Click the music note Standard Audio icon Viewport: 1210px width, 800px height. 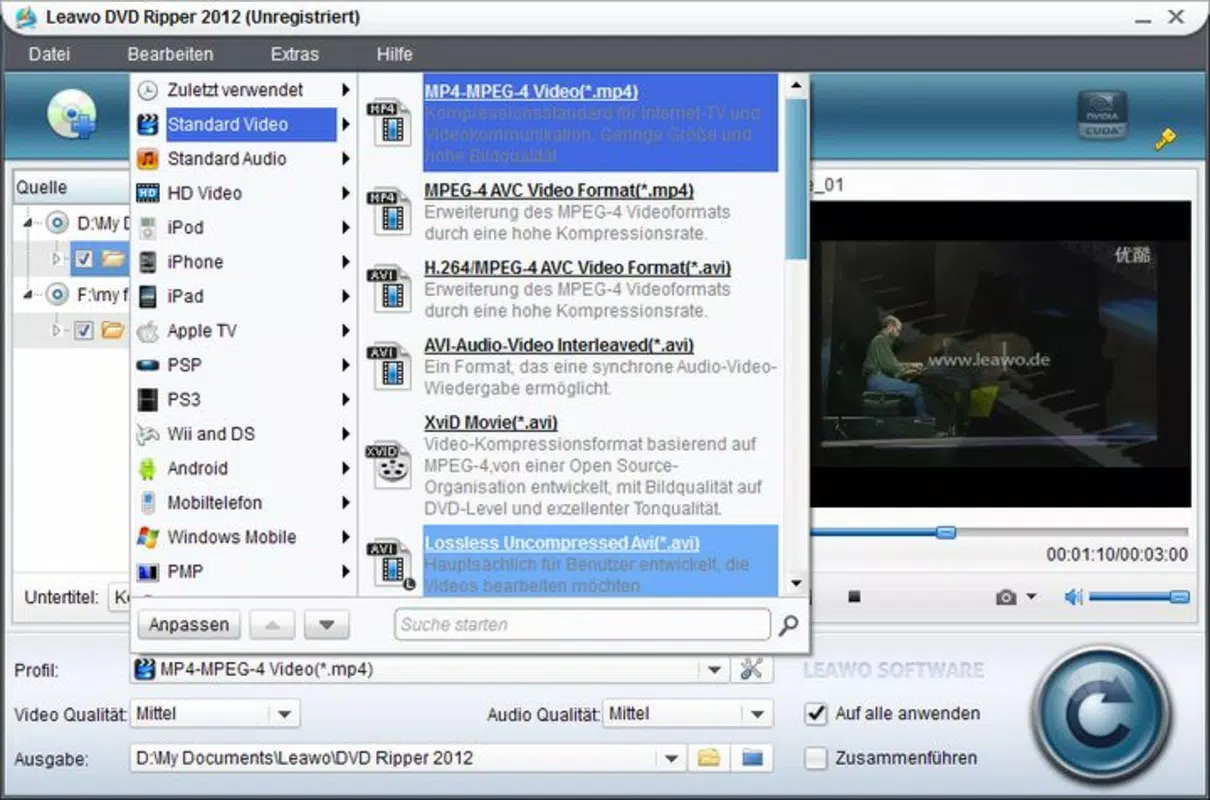click(148, 159)
